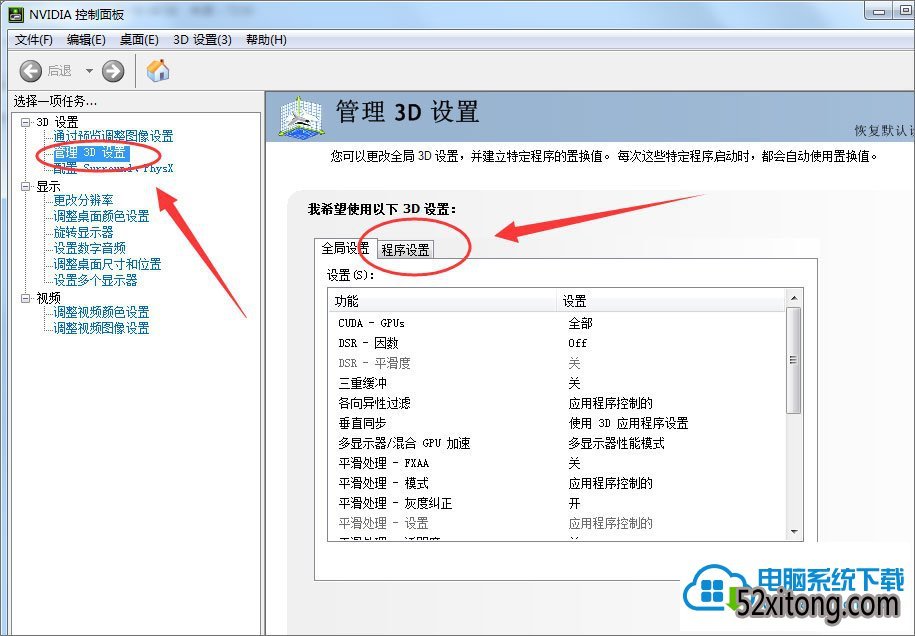Open the 3D 设置(3) menu
Screen dimensions: 915x636
tap(202, 40)
